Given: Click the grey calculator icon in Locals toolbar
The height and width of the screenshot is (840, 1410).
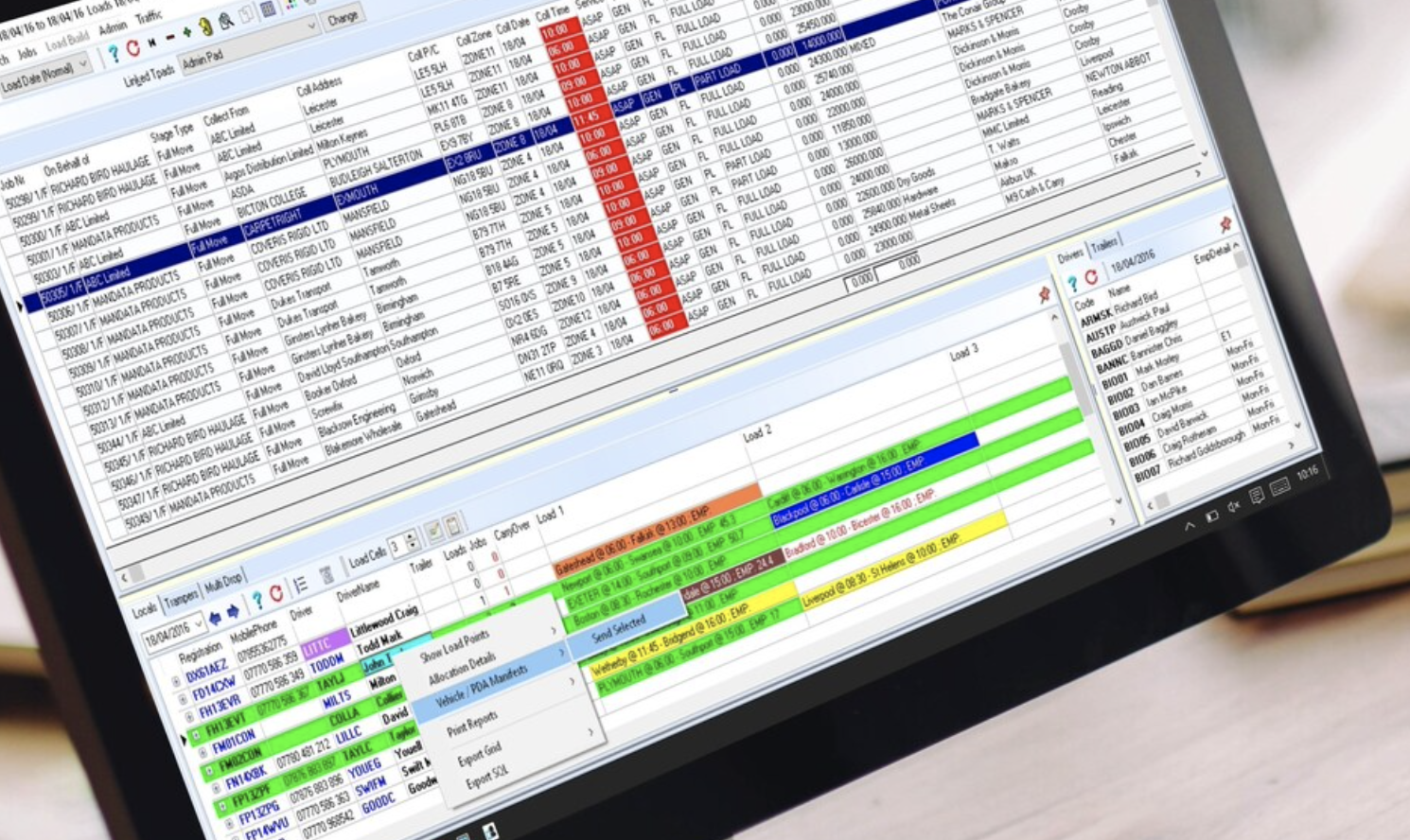Looking at the screenshot, I should point(326,575).
